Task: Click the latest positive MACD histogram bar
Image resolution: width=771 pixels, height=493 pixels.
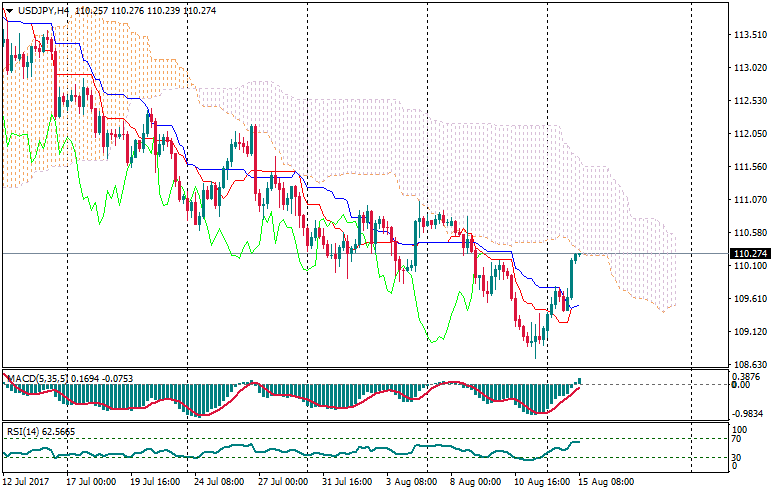Action: (x=581, y=381)
